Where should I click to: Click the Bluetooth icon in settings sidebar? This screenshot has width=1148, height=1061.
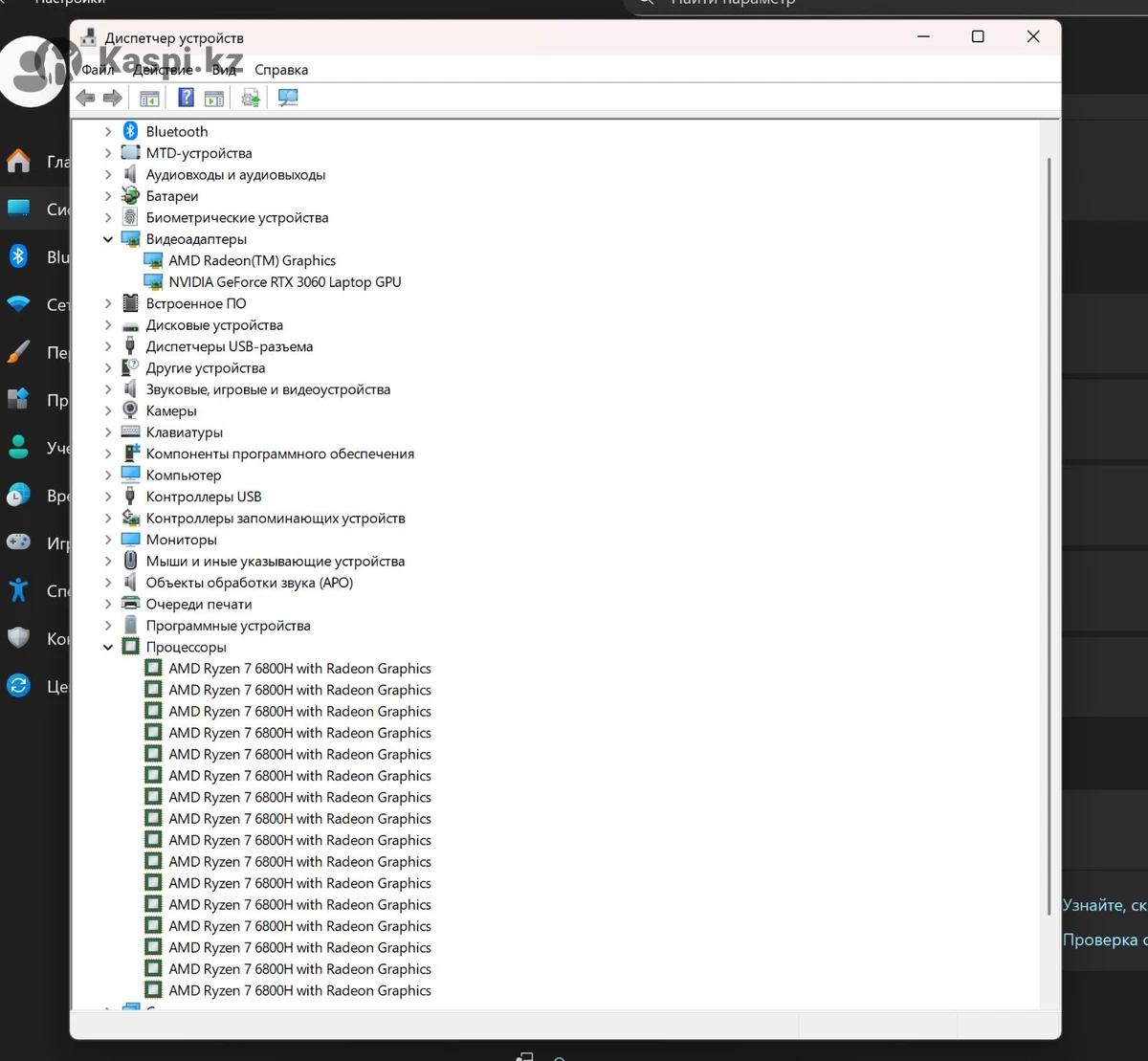click(18, 256)
